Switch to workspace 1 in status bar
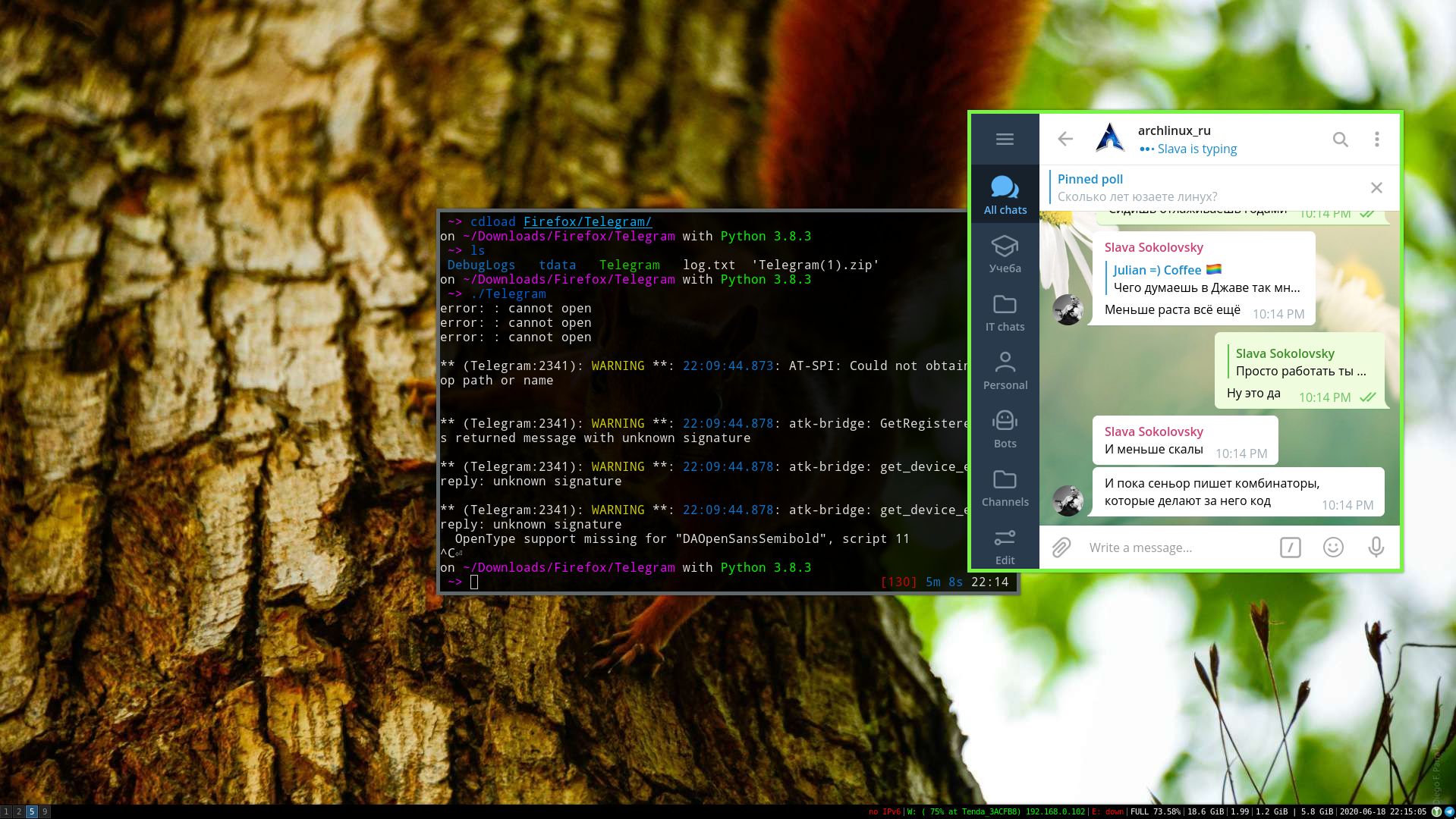This screenshot has height=819, width=1456. point(6,811)
